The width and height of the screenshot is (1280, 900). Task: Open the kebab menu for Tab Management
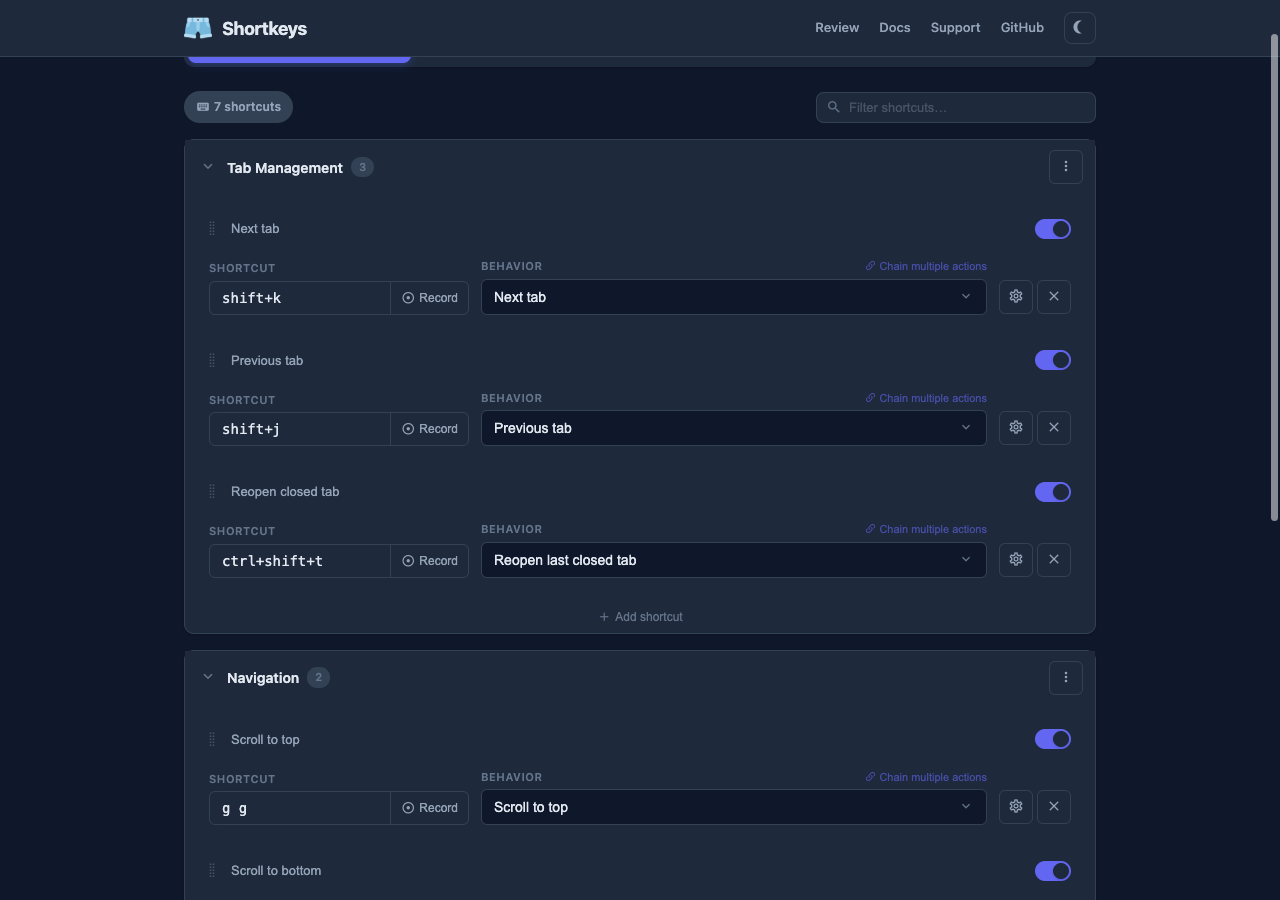[x=1065, y=166]
